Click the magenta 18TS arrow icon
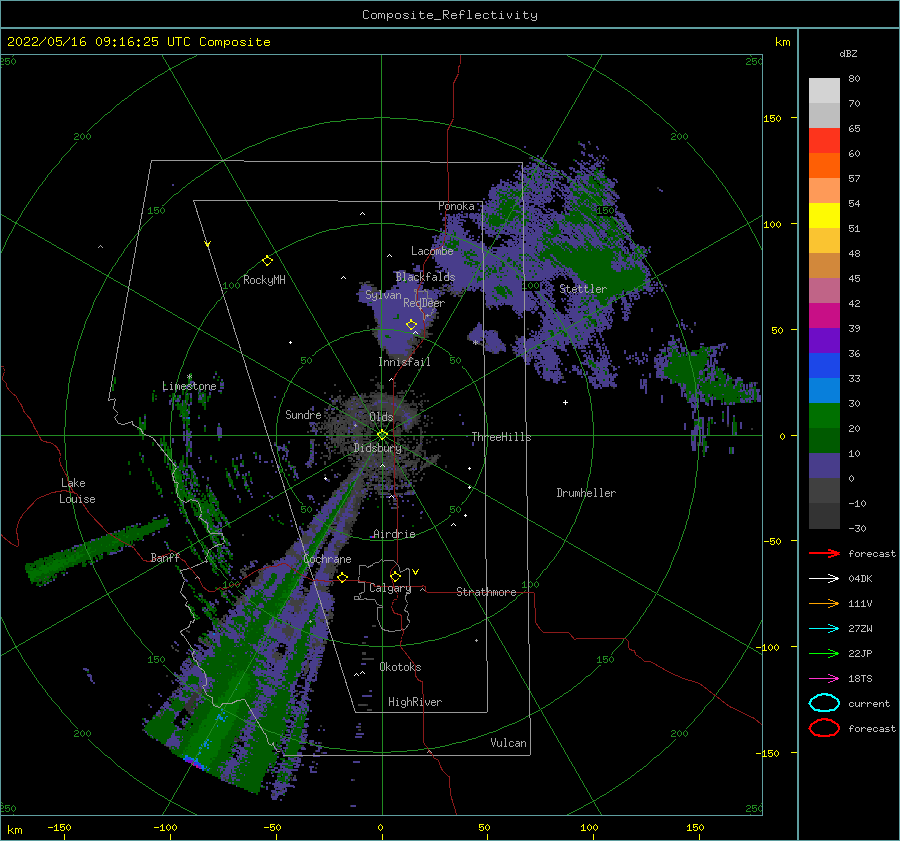 824,679
